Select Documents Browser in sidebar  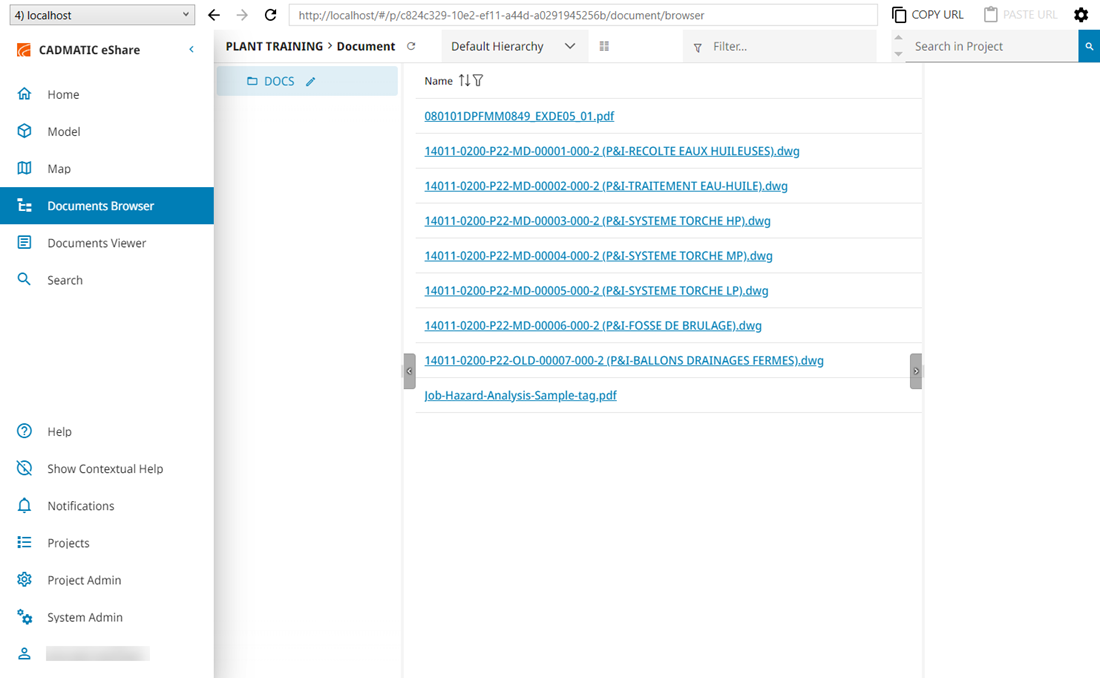107,206
